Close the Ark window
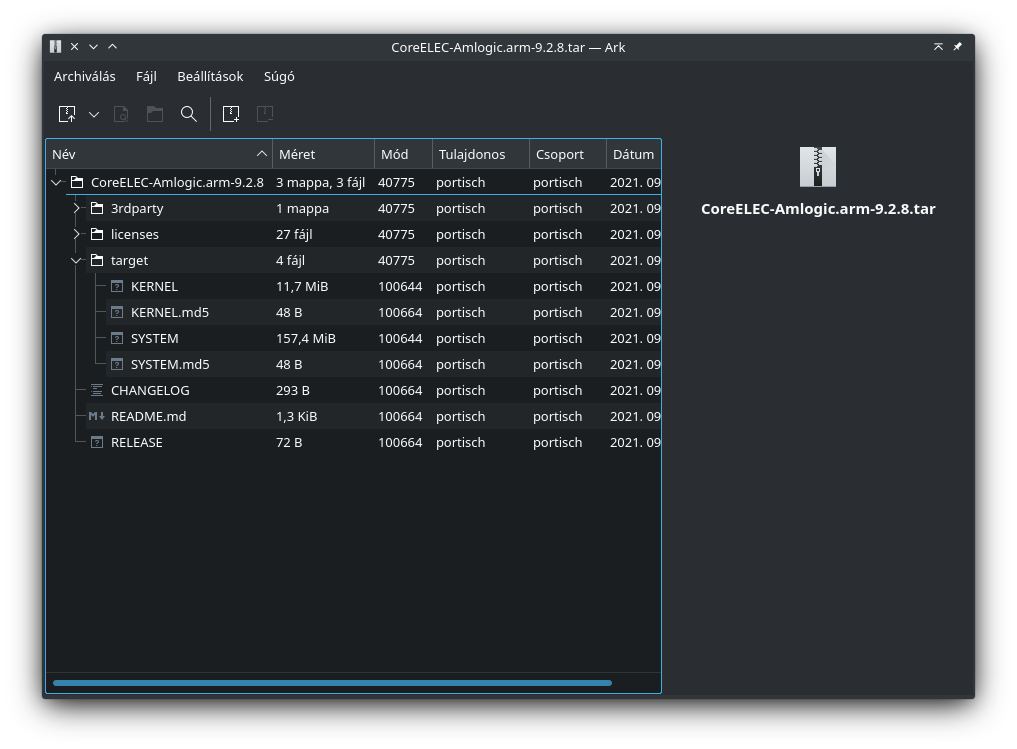 click(x=75, y=47)
